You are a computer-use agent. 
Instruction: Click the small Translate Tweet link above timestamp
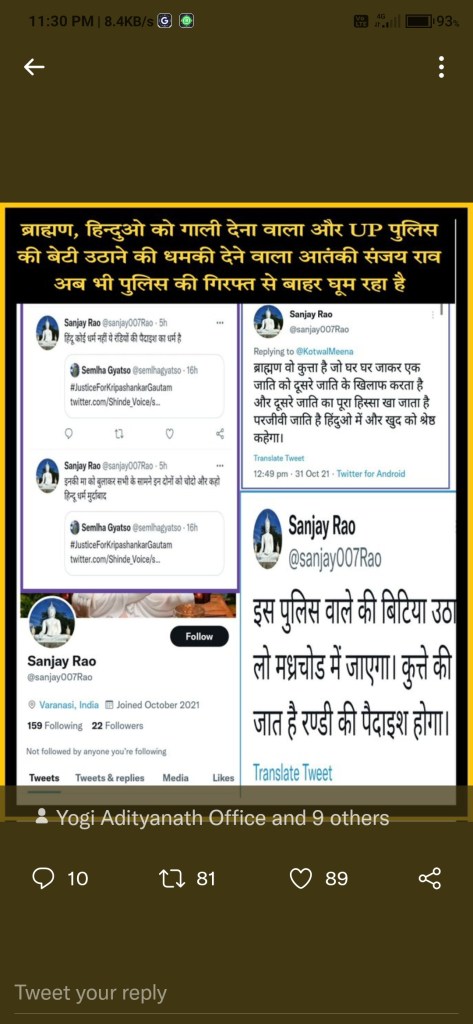279,458
